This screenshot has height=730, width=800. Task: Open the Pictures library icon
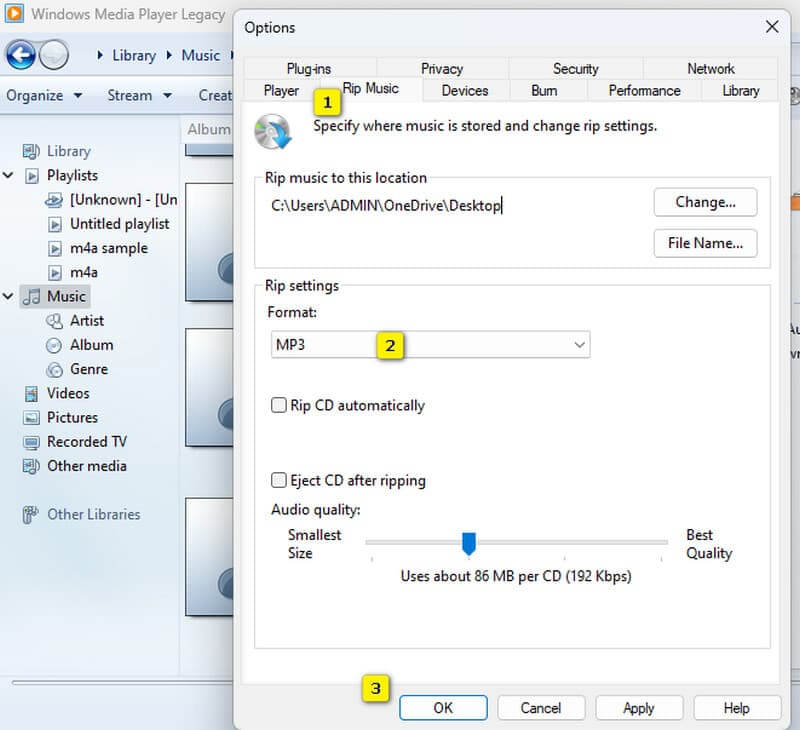[31, 418]
